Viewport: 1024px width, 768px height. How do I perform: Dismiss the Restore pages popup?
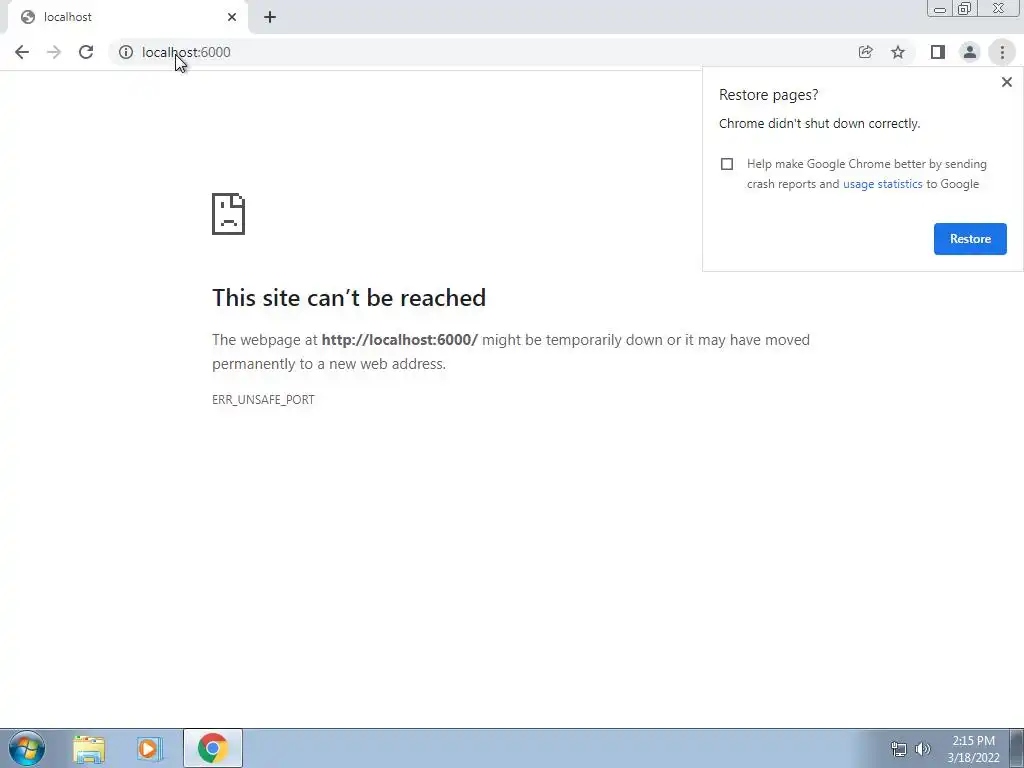1006,82
